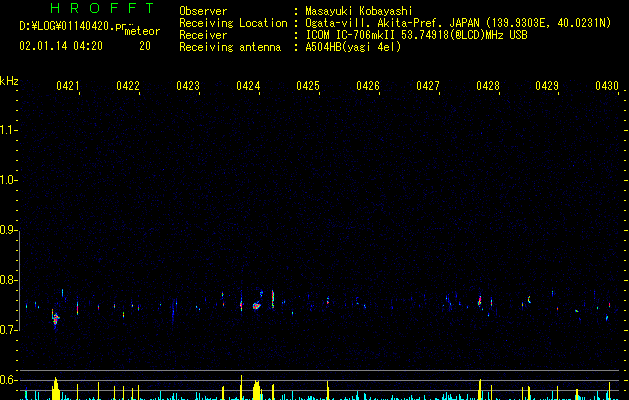The height and width of the screenshot is (400, 629).
Task: Click receiver value ICOM IC-706mkII
Action: [351, 35]
